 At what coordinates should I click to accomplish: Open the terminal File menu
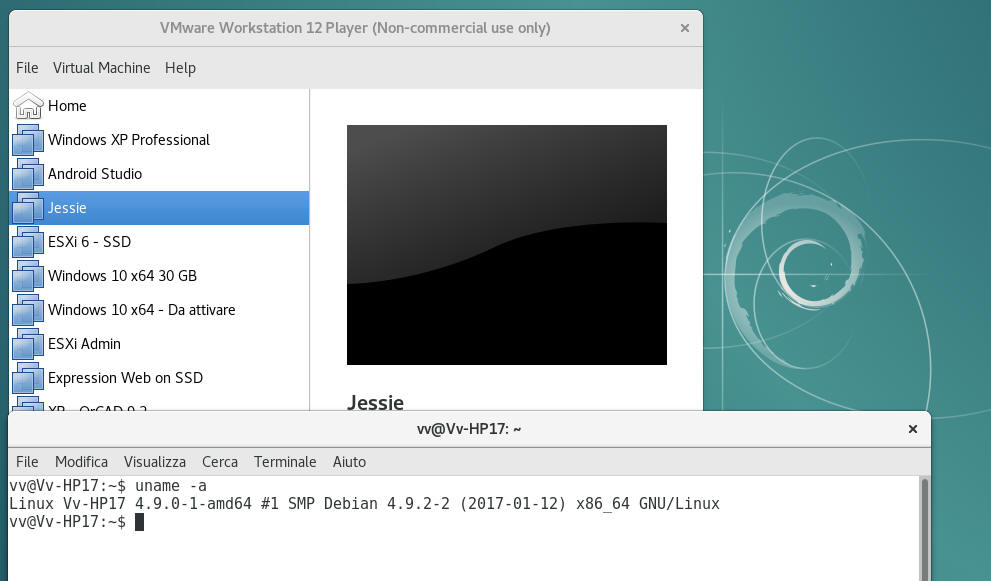click(x=27, y=462)
